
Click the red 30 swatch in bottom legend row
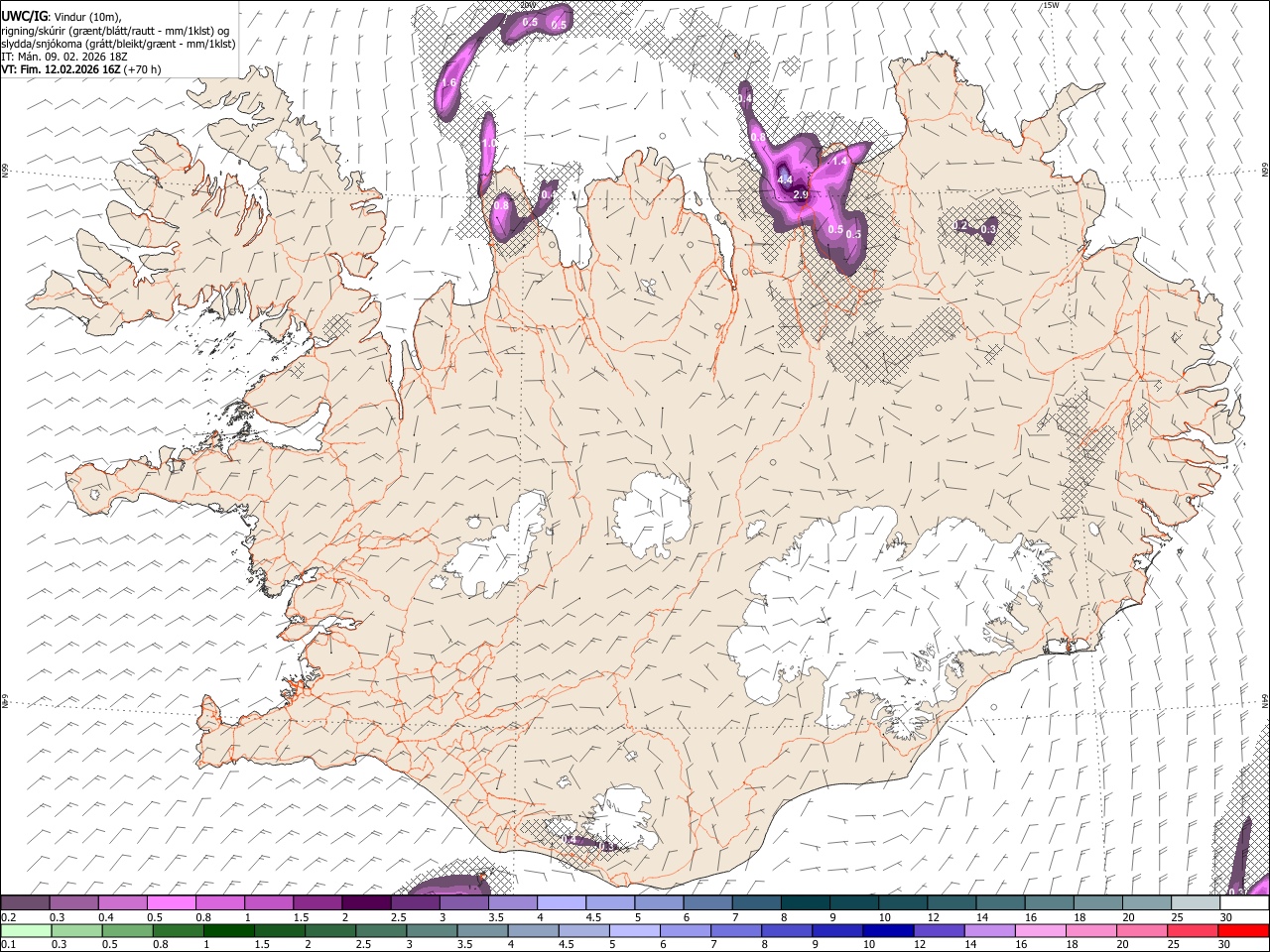(1243, 930)
